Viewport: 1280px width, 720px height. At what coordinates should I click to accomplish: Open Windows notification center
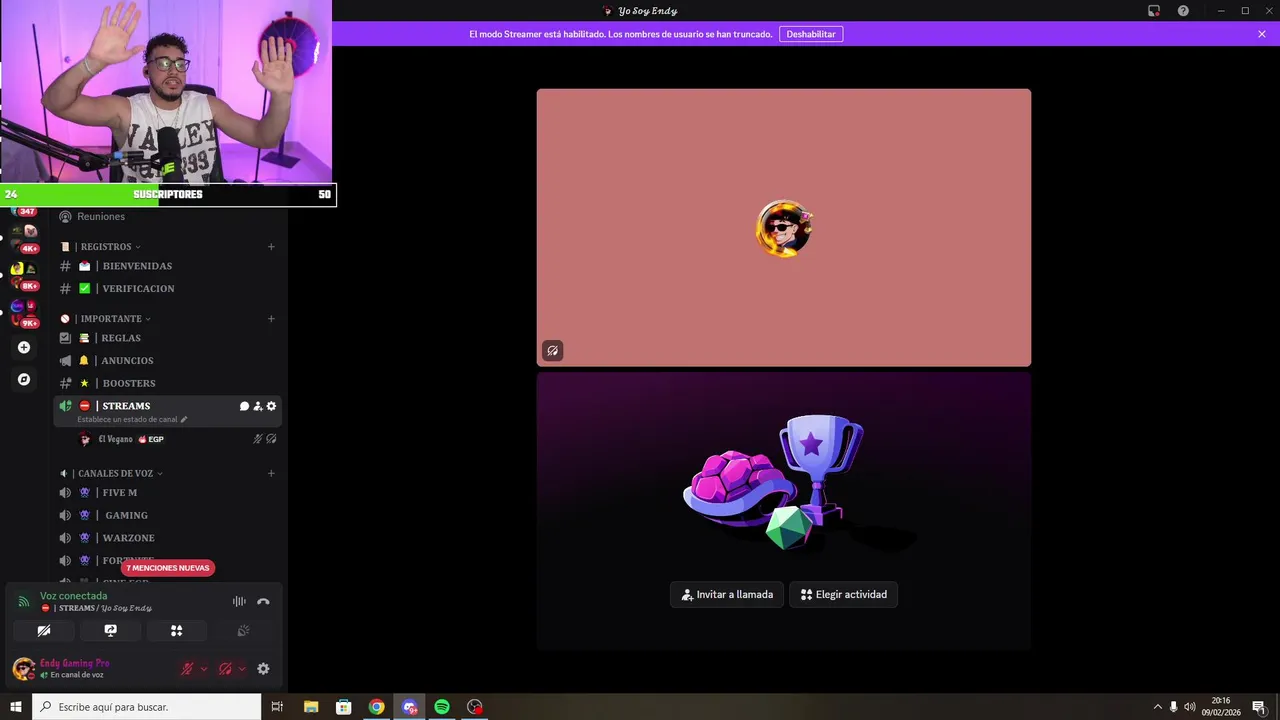(x=1258, y=707)
